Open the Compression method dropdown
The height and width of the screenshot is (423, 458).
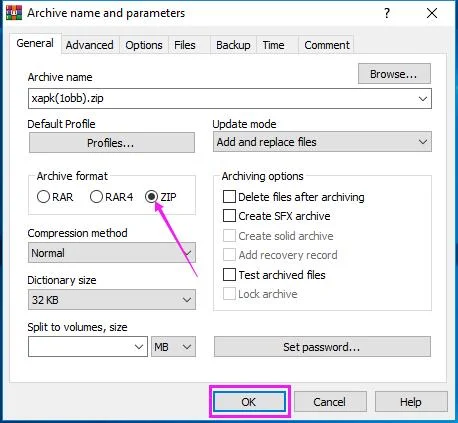pos(112,253)
